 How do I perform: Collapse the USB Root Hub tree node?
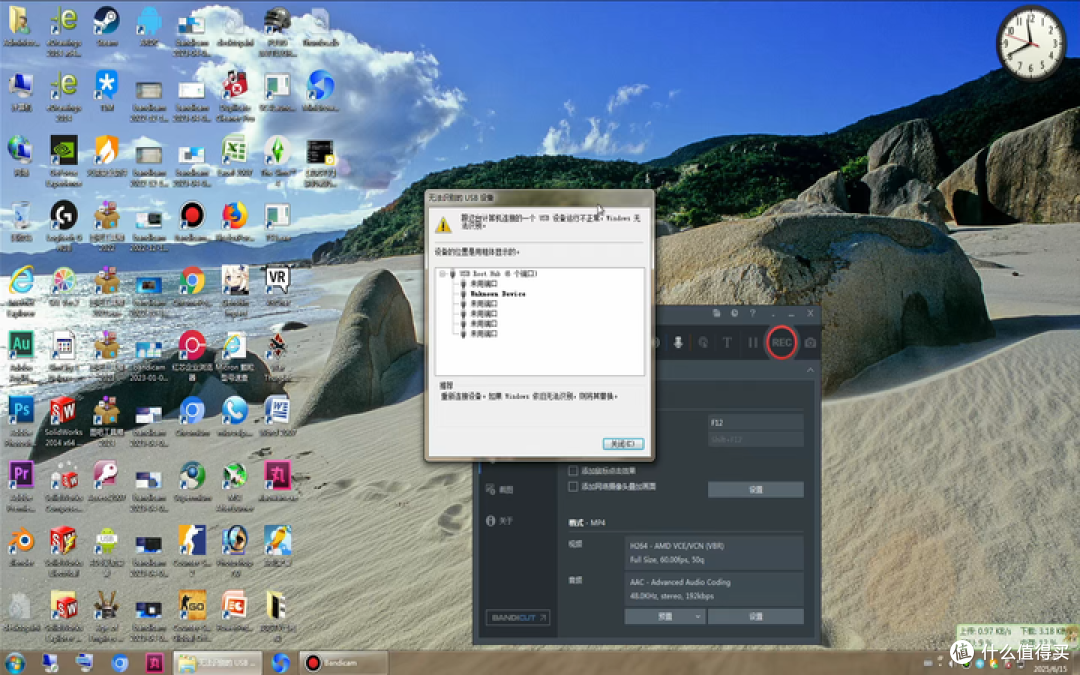(x=442, y=274)
